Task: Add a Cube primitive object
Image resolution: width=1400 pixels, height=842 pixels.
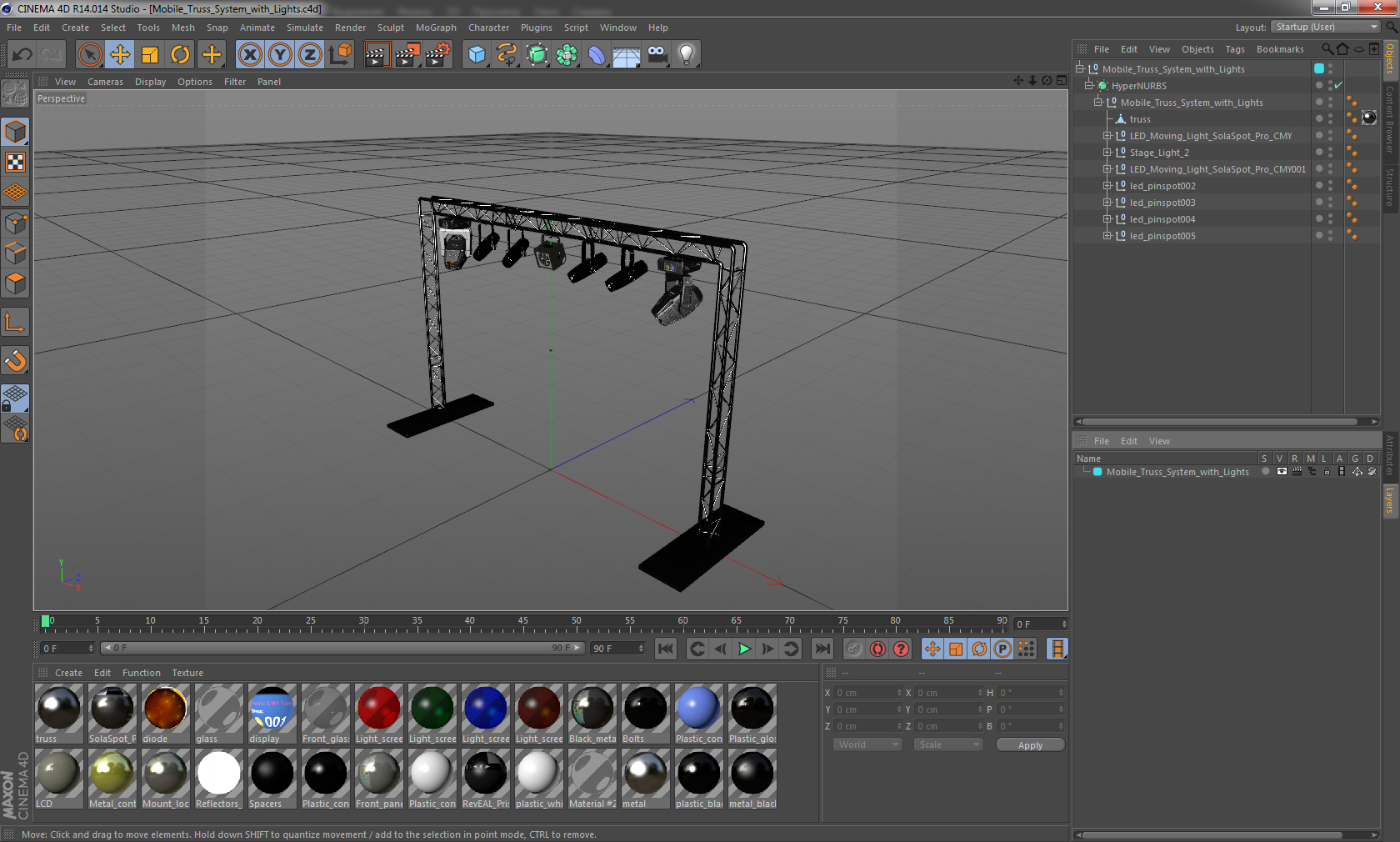Action: [x=477, y=55]
